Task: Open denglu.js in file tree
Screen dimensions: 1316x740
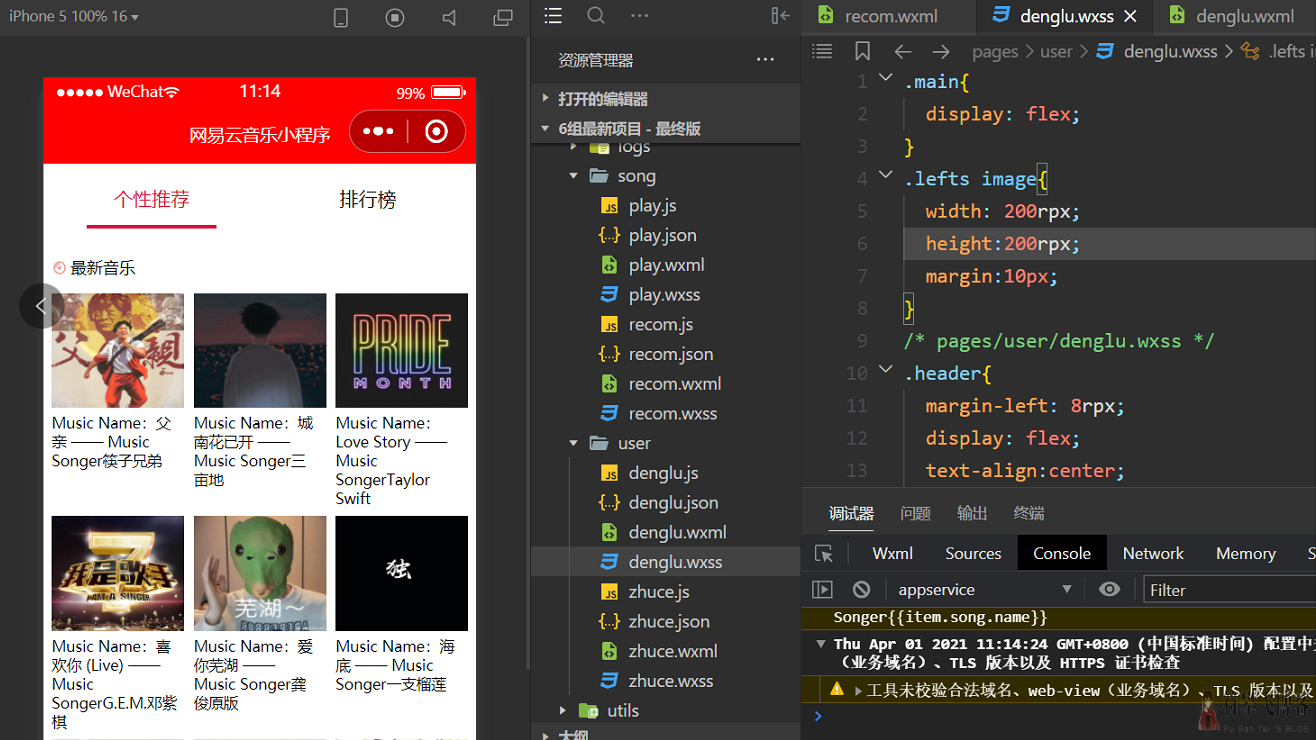Action: (665, 473)
